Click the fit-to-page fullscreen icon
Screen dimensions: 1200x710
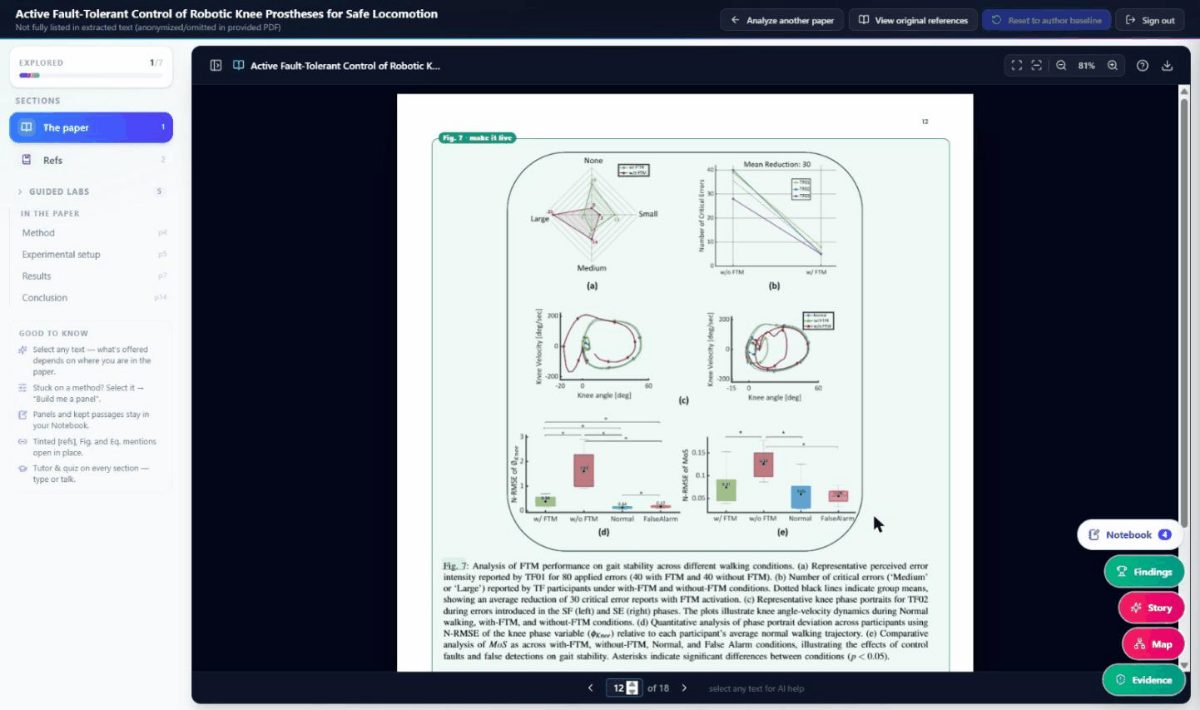(x=1017, y=66)
